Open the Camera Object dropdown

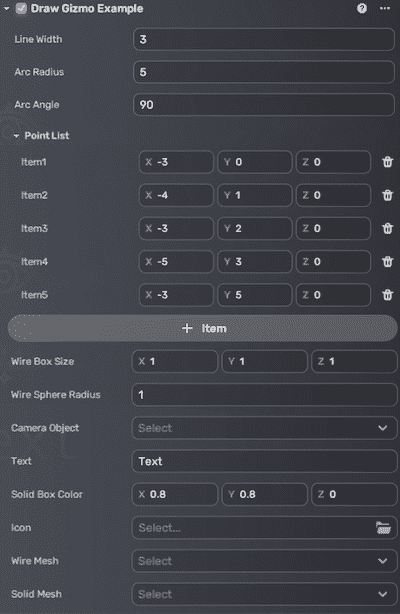(x=264, y=428)
